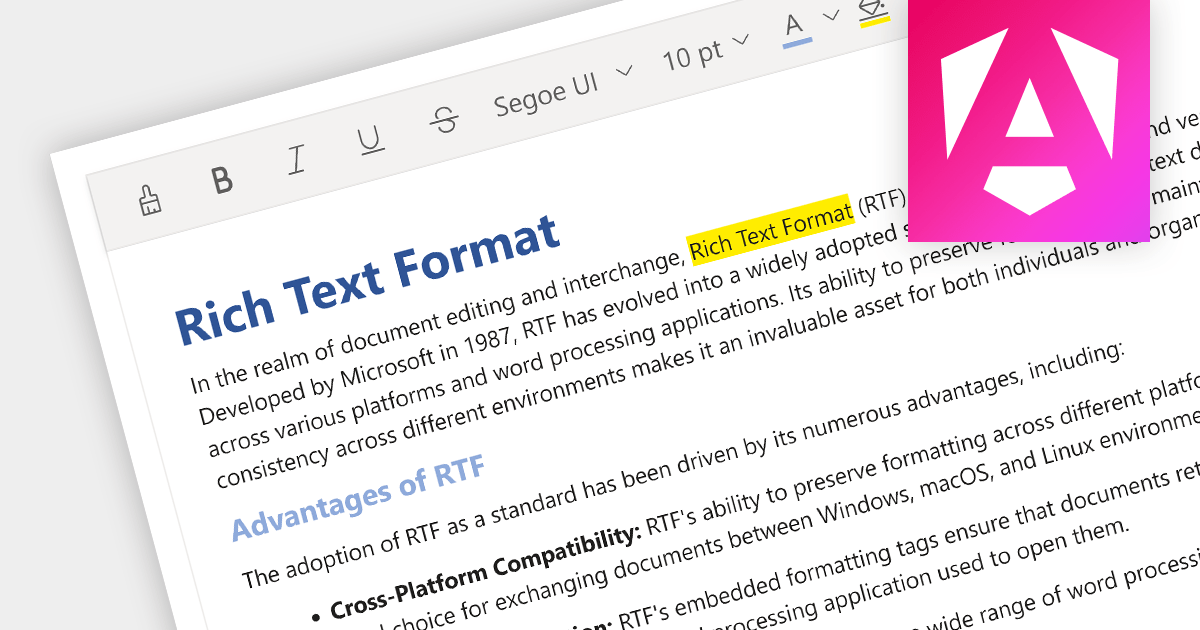The width and height of the screenshot is (1200, 630).
Task: Click the 'Rich Text Format' main heading
Action: (366, 278)
